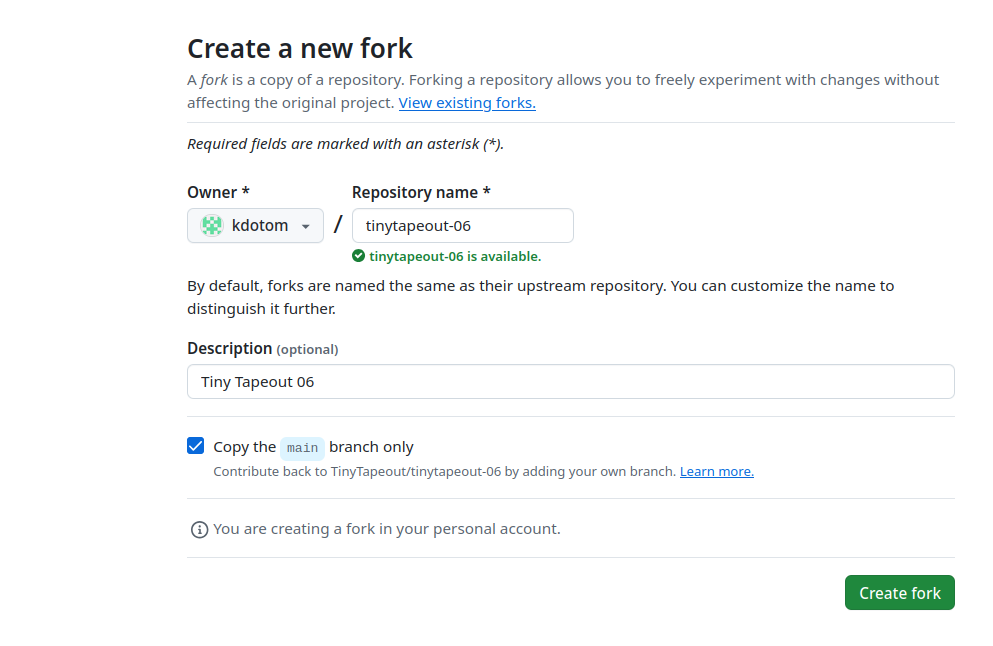Click into the Description text field
This screenshot has height=646, width=993.
[x=570, y=382]
